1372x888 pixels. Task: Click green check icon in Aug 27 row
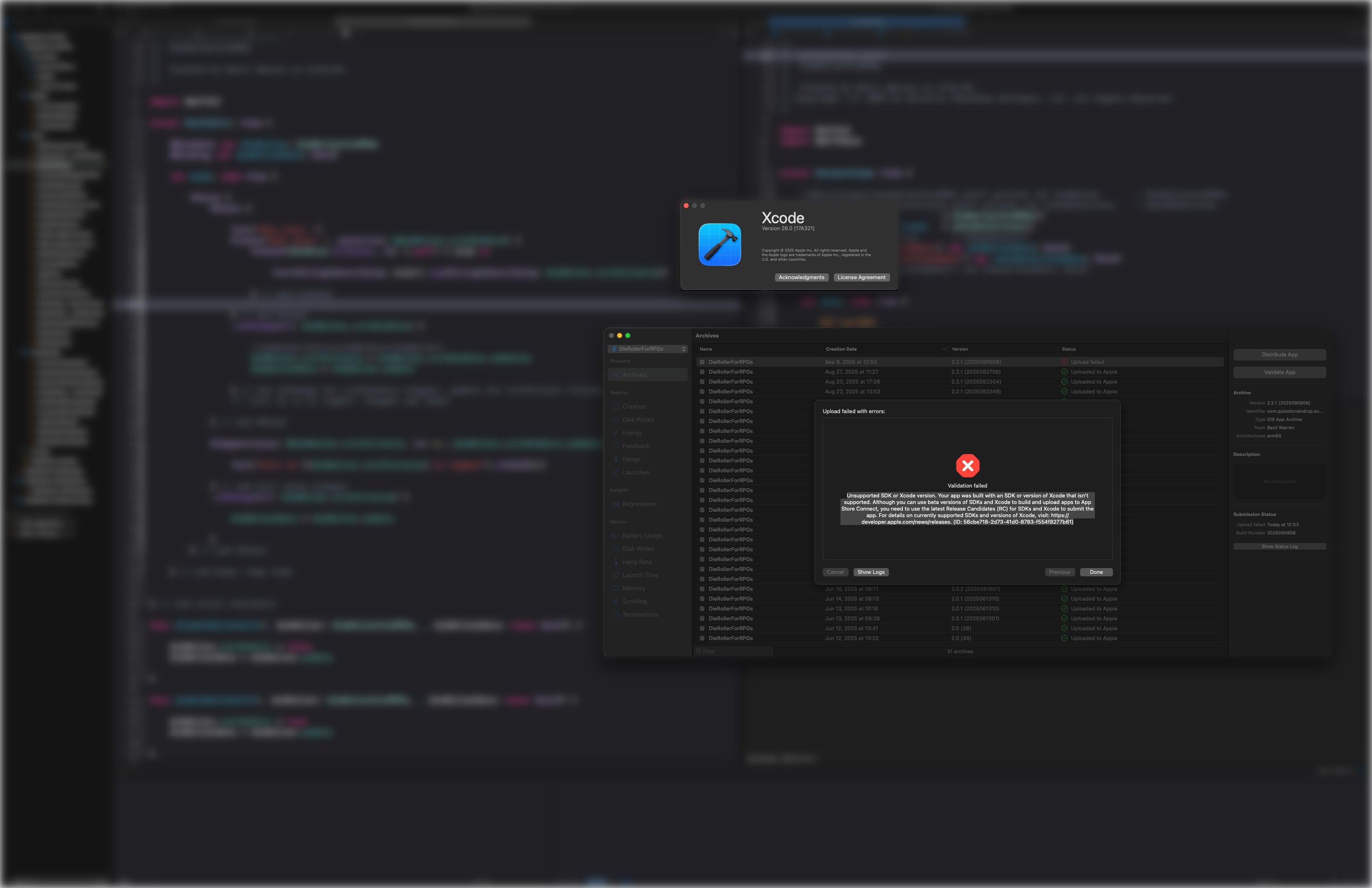pyautogui.click(x=1064, y=372)
